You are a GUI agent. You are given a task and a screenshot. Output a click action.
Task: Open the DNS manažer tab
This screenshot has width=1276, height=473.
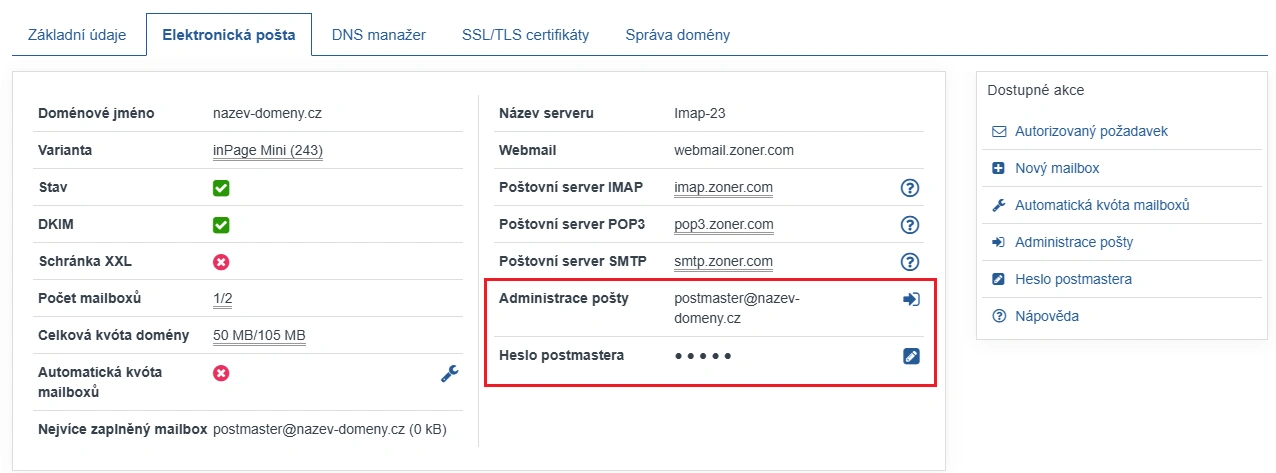(x=379, y=35)
